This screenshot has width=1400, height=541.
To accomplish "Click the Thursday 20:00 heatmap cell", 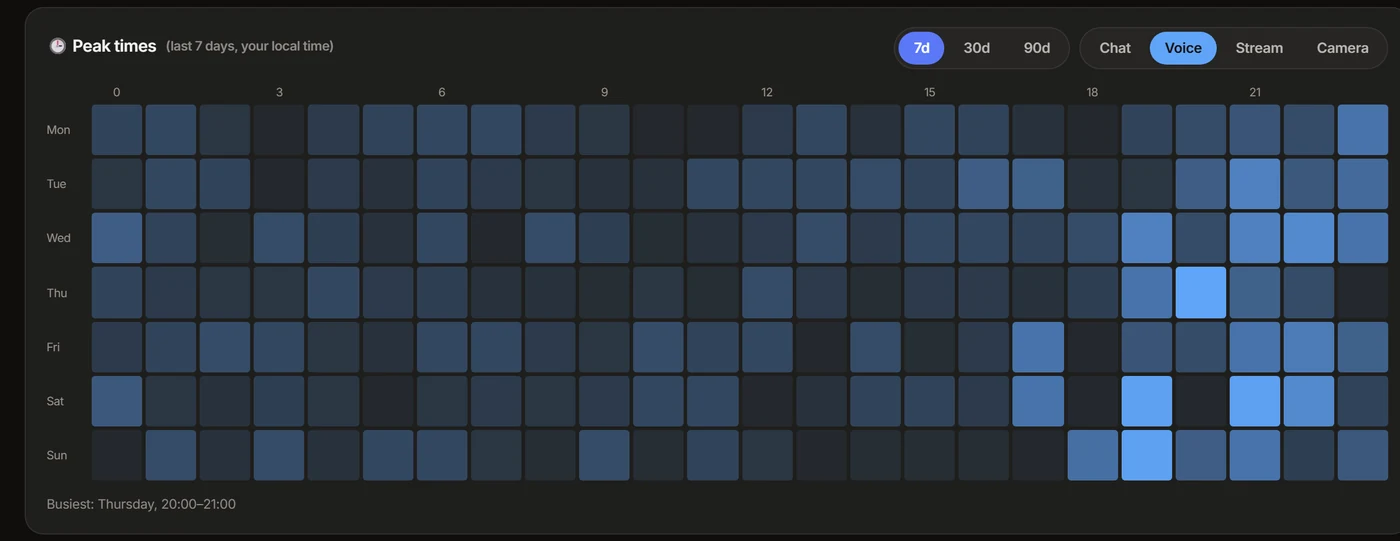I will 1201,292.
